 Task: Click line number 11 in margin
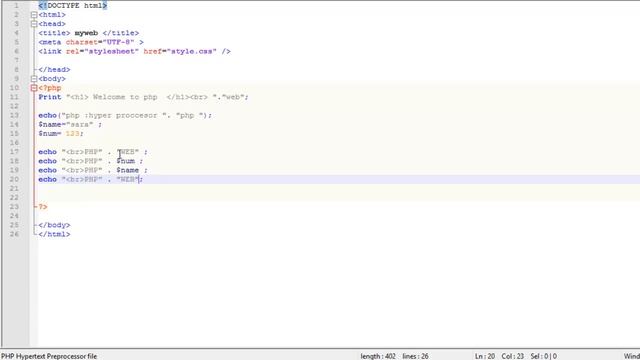pyautogui.click(x=14, y=97)
